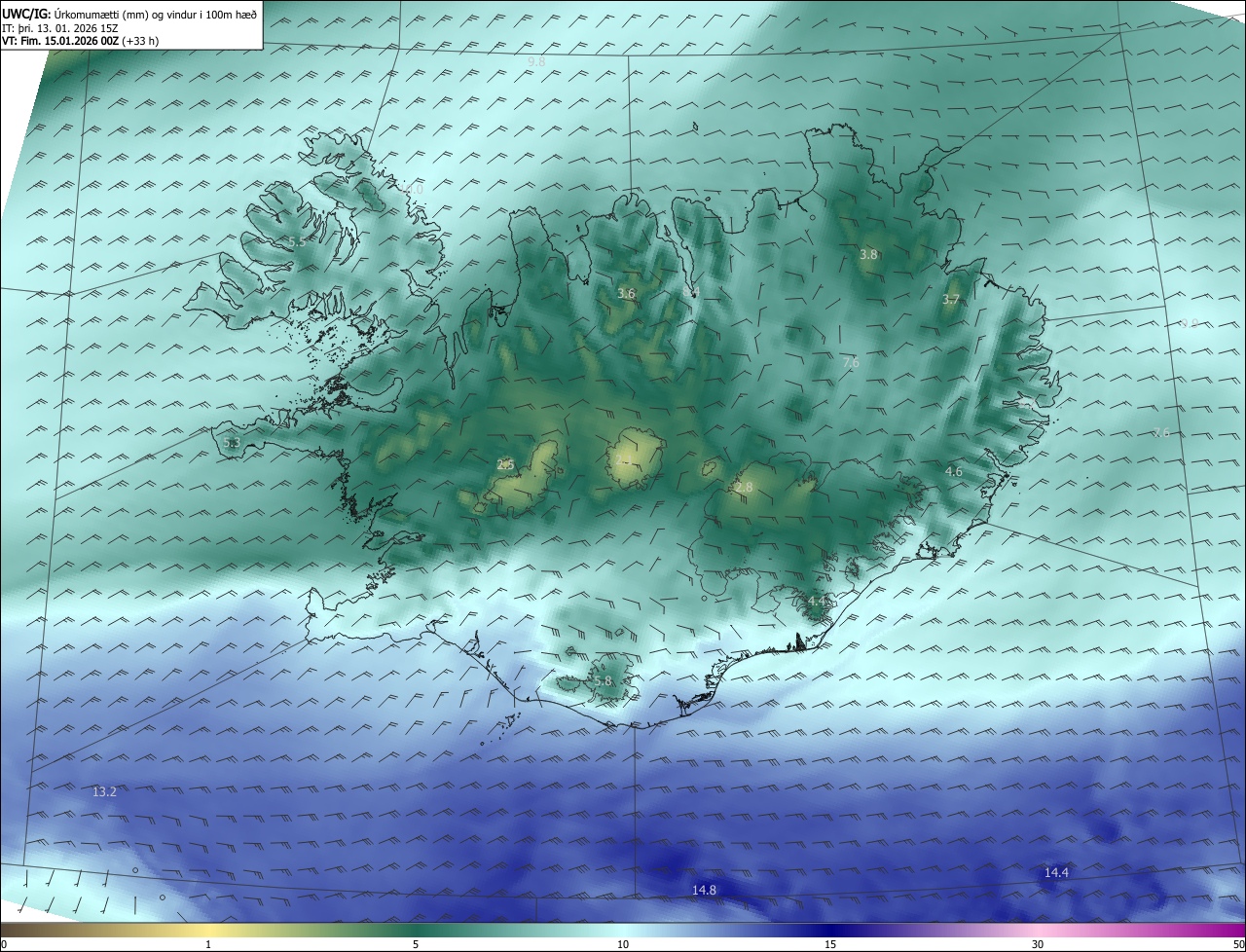Click the 3.6 value label on the map
1246x952 pixels.
click(x=626, y=293)
